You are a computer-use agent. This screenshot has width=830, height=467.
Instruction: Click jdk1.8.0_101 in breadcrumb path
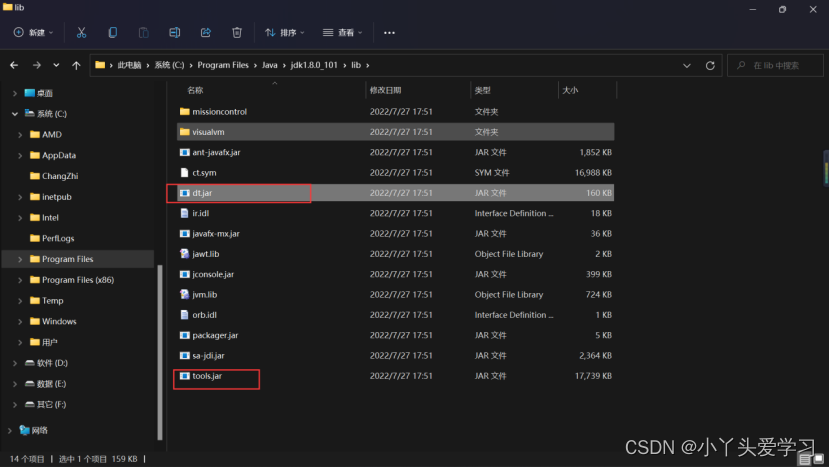click(314, 65)
